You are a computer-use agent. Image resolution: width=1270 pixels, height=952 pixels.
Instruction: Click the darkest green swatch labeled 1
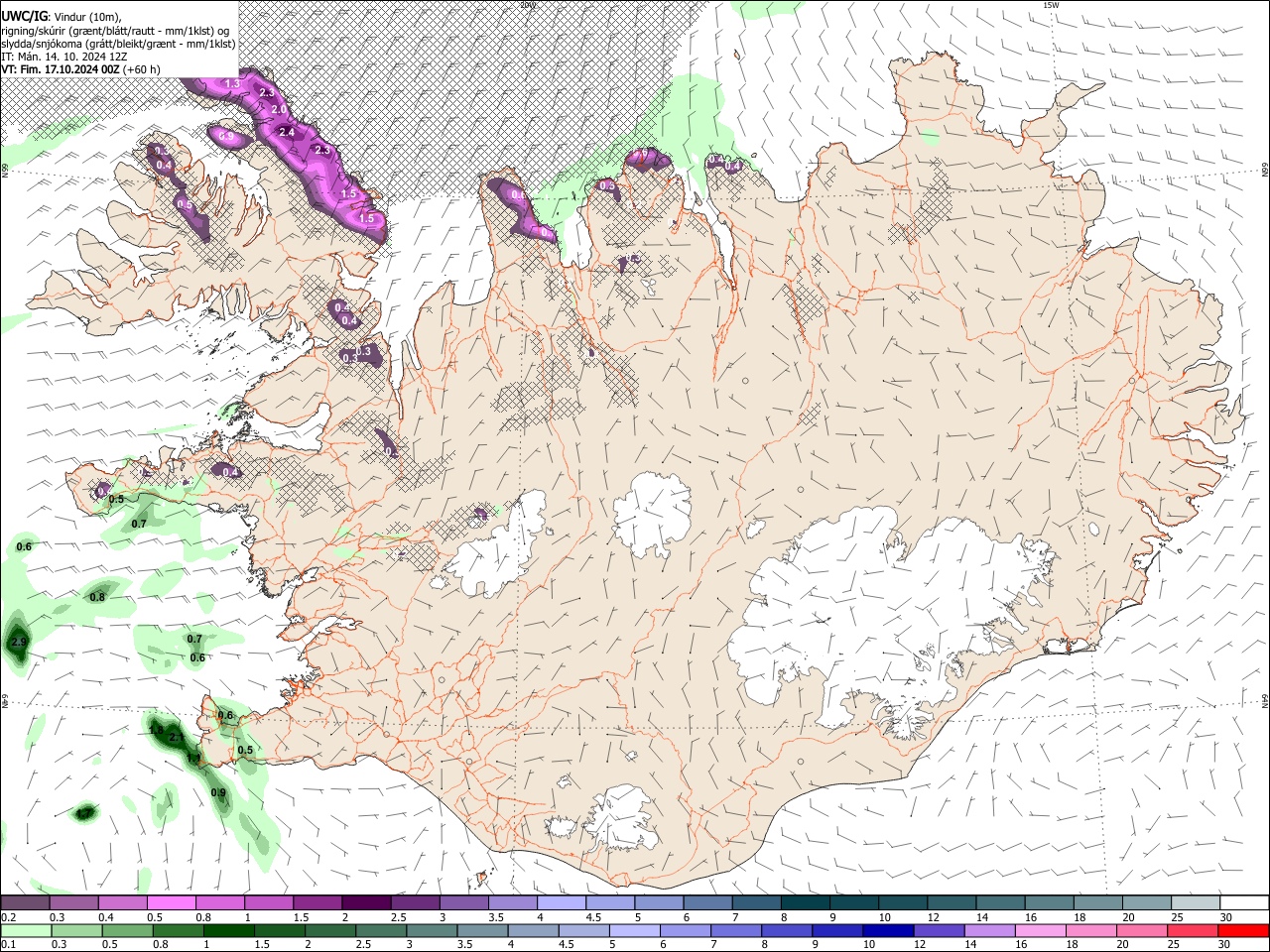[x=229, y=930]
